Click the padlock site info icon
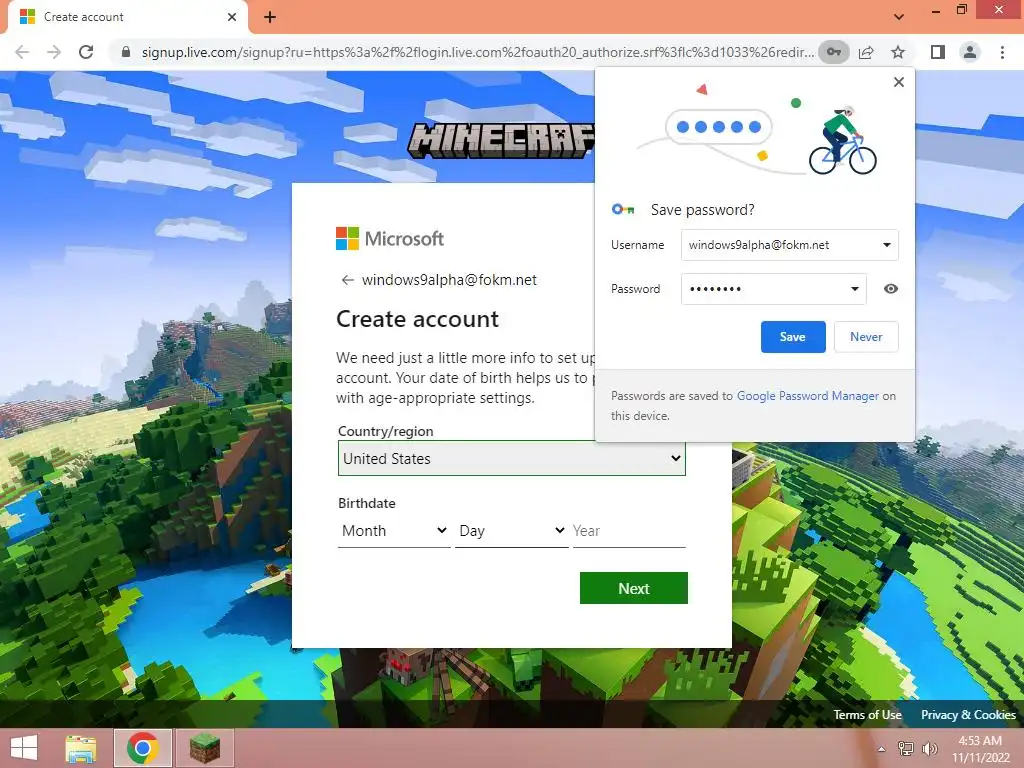 click(x=126, y=52)
